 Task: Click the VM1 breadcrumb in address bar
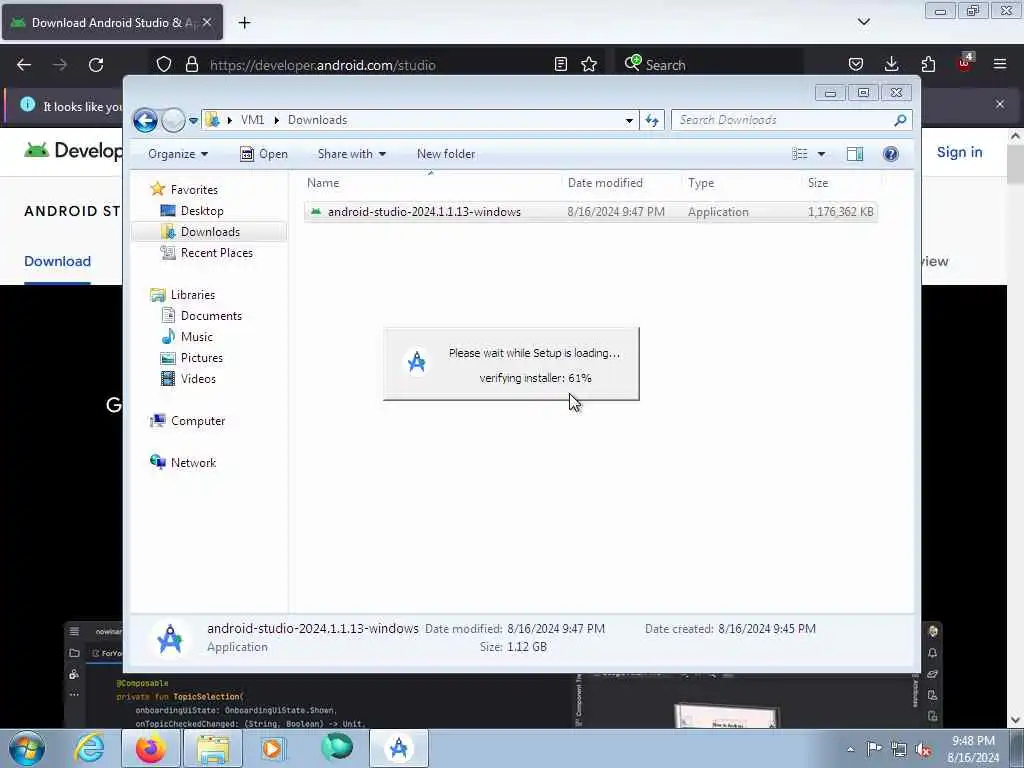tap(252, 120)
